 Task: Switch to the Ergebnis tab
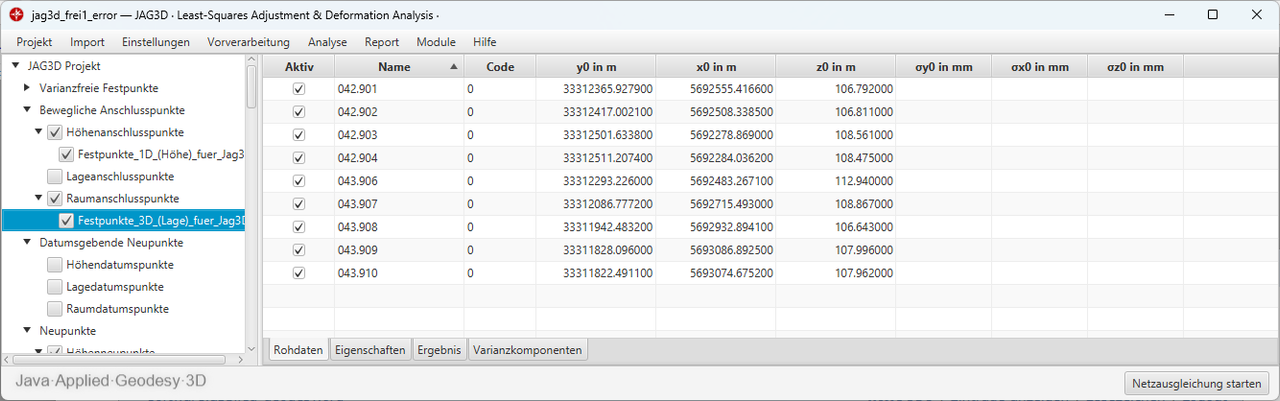click(439, 350)
